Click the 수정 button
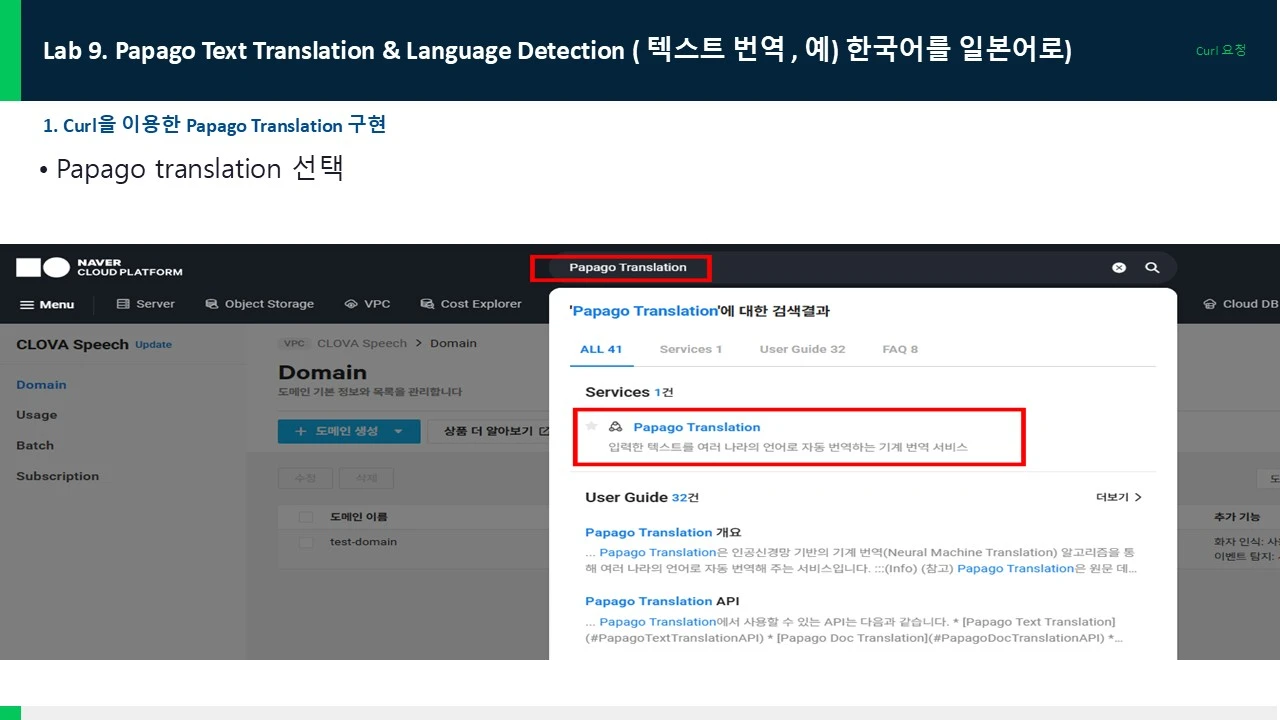 pos(306,478)
